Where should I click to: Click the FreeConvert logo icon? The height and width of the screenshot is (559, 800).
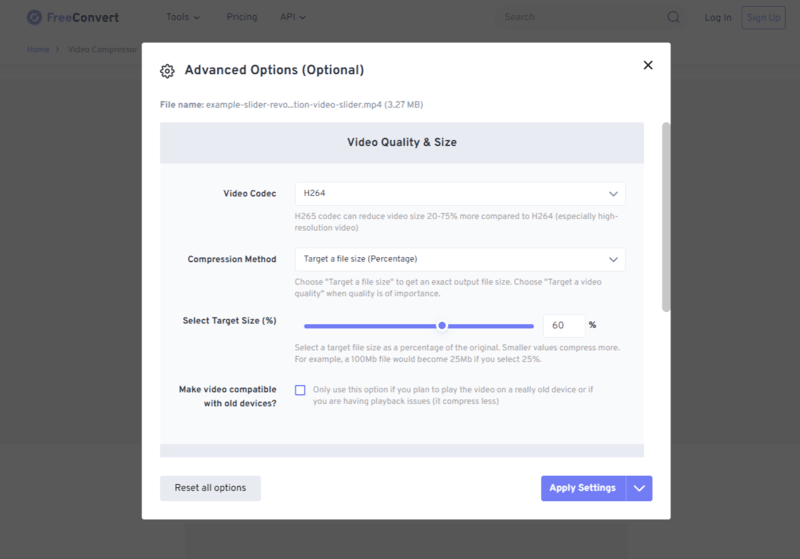pyautogui.click(x=34, y=17)
